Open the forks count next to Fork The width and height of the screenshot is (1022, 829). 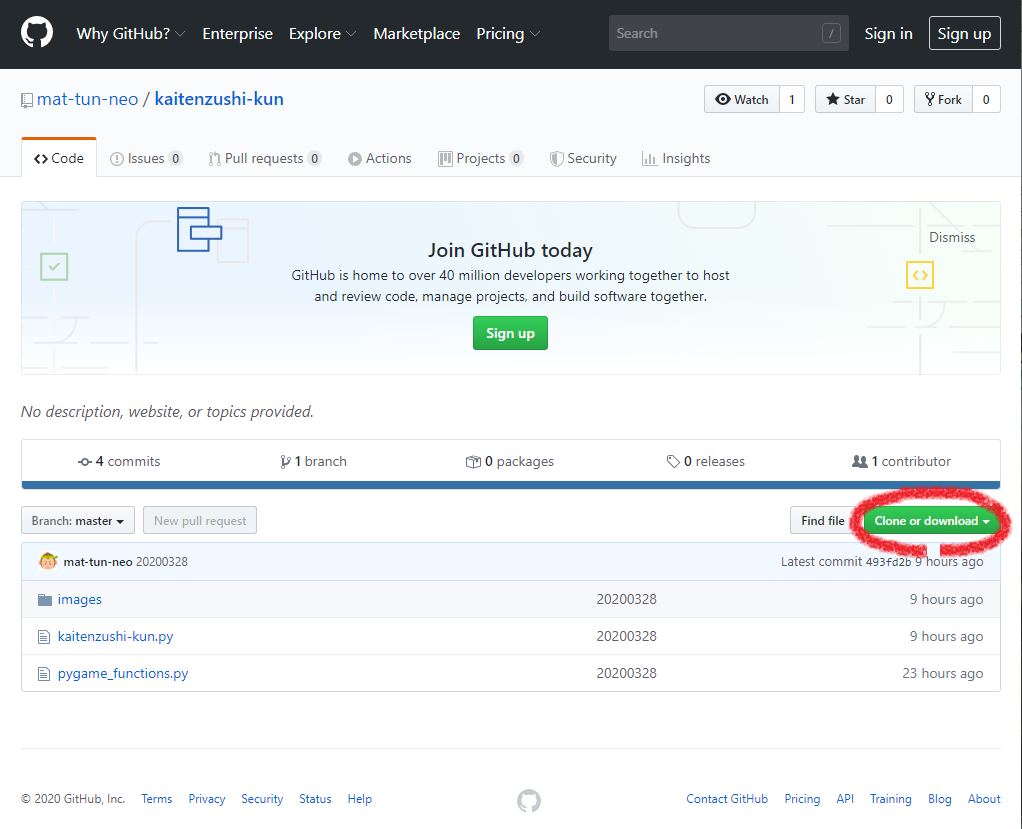(x=986, y=99)
